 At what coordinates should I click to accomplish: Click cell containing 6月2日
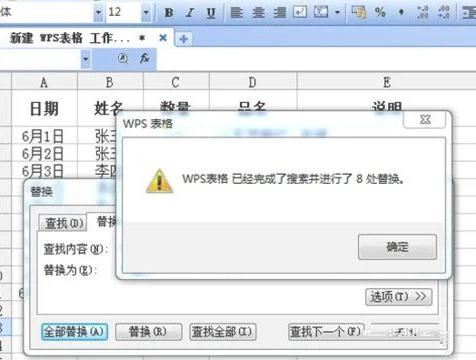click(44, 154)
